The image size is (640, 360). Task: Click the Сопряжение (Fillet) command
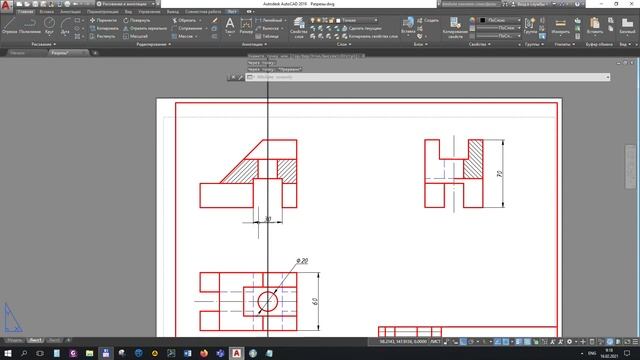pyautogui.click(x=187, y=28)
